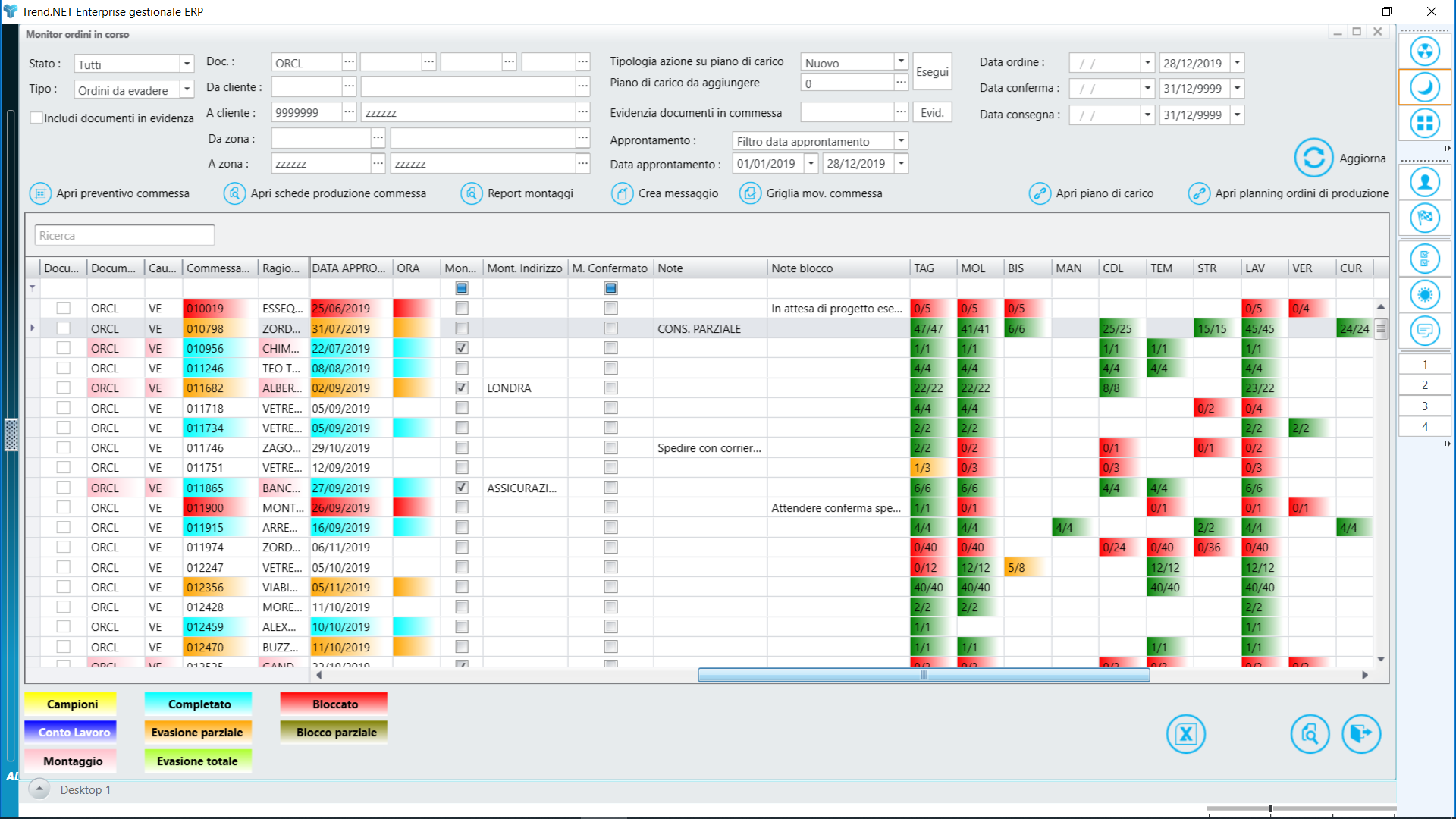The width and height of the screenshot is (1456, 819).
Task: Click the exit door icon
Action: [x=1360, y=733]
